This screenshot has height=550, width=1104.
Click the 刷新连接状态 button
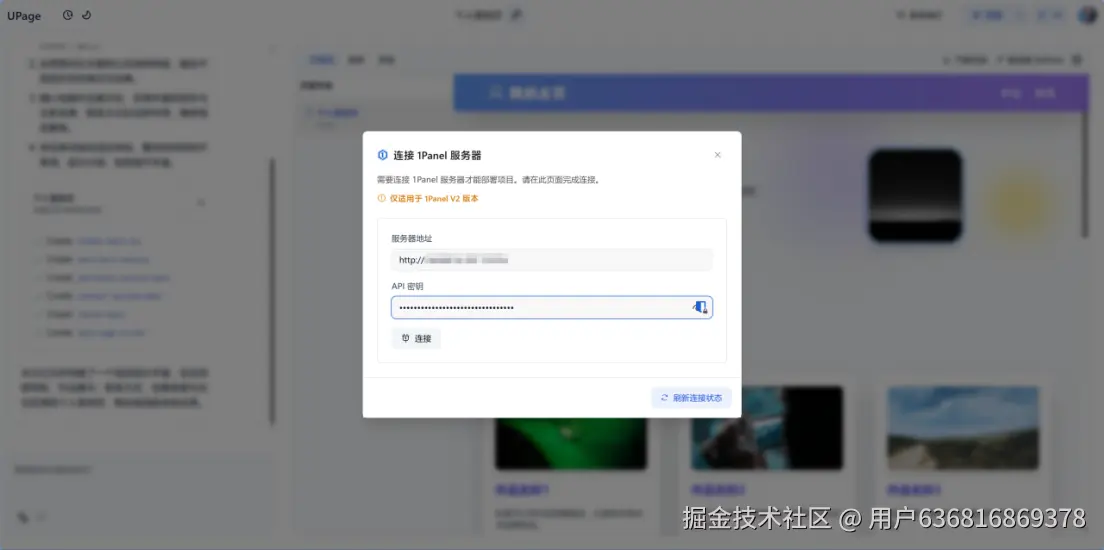(691, 398)
